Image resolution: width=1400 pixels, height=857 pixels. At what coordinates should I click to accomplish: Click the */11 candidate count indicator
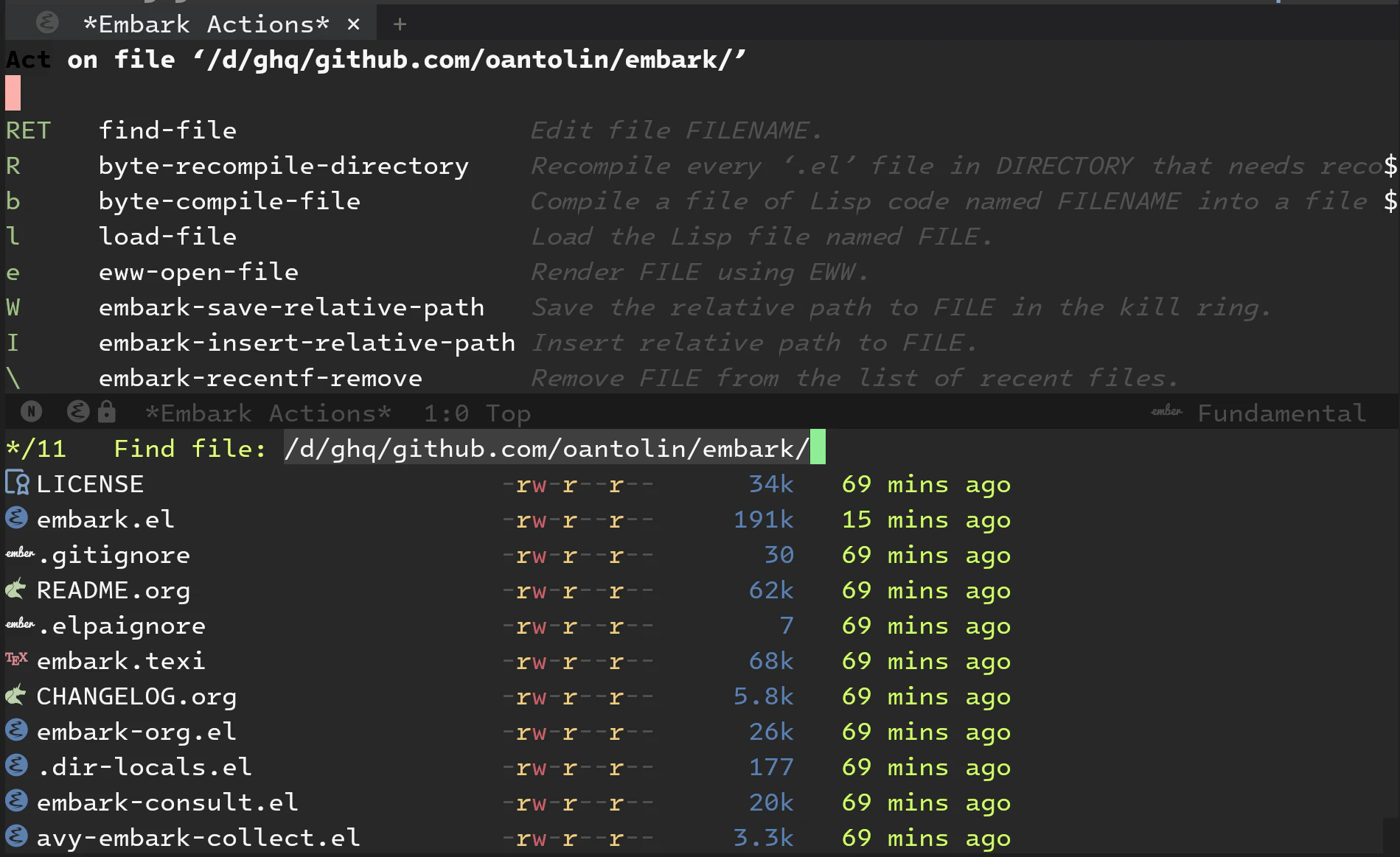(35, 448)
